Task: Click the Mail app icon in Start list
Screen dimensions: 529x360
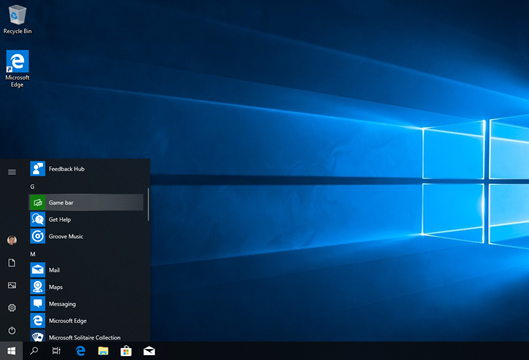Action: coord(37,270)
